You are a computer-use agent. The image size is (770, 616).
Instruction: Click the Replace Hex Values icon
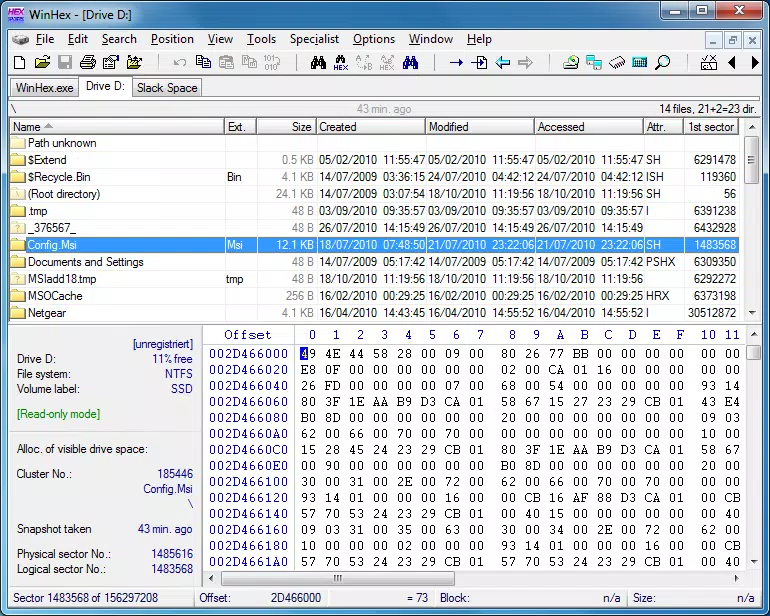pos(387,62)
